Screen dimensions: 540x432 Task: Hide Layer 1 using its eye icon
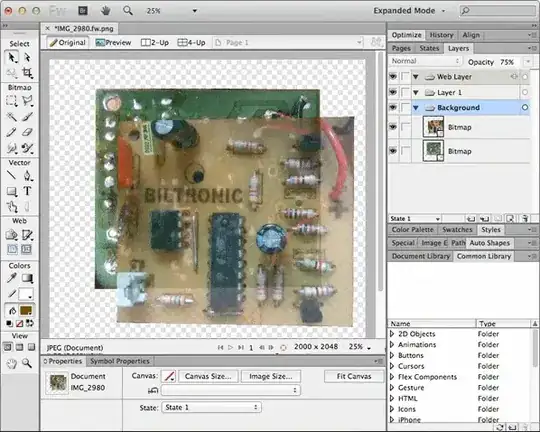tap(393, 92)
